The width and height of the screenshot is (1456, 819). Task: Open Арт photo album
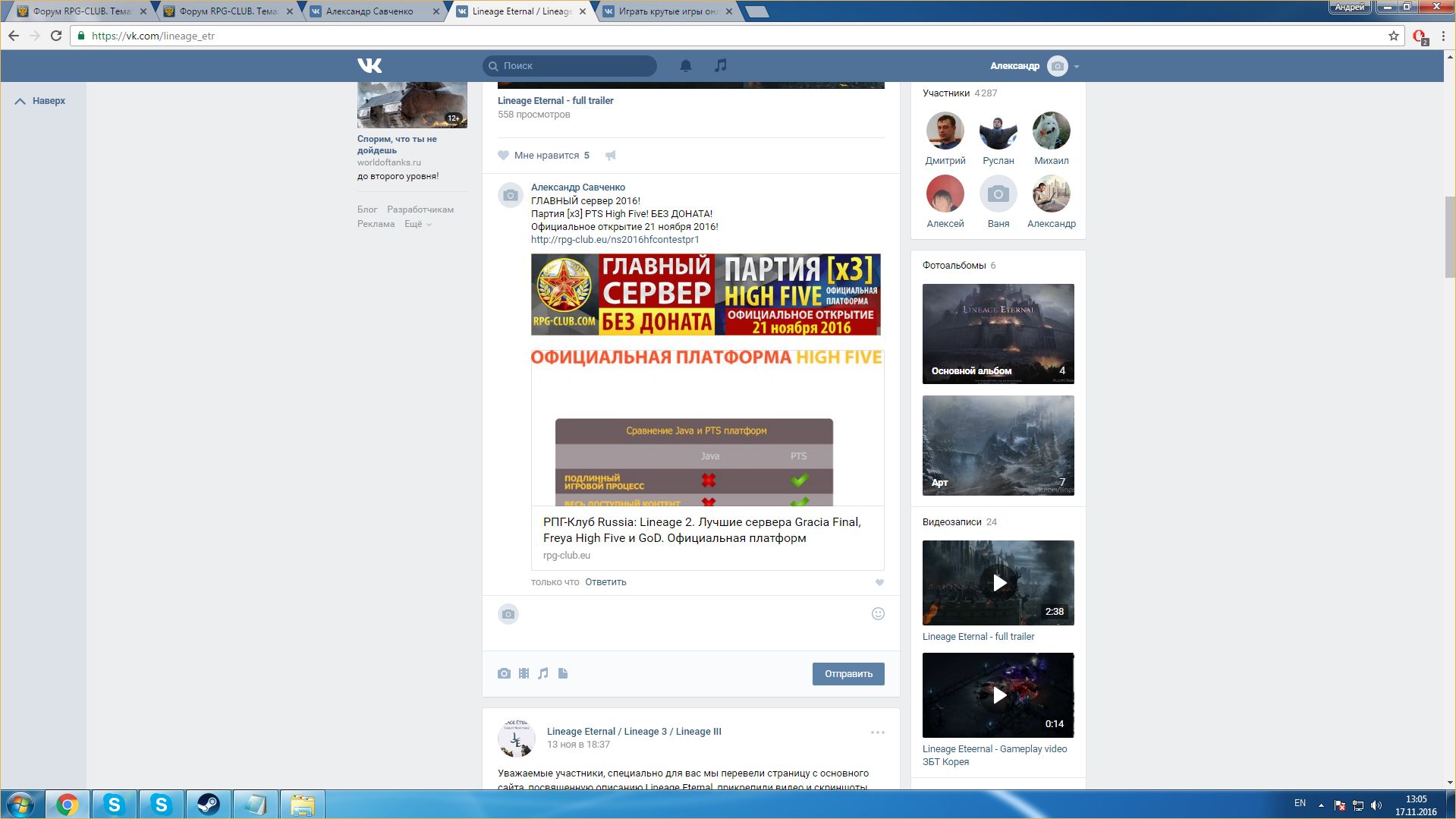pos(998,446)
